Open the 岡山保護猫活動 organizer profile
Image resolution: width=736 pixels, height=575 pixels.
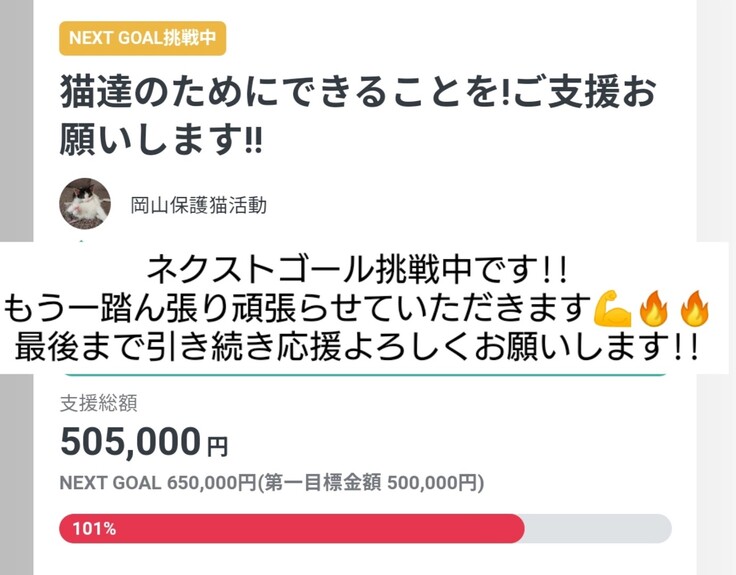pyautogui.click(x=198, y=206)
